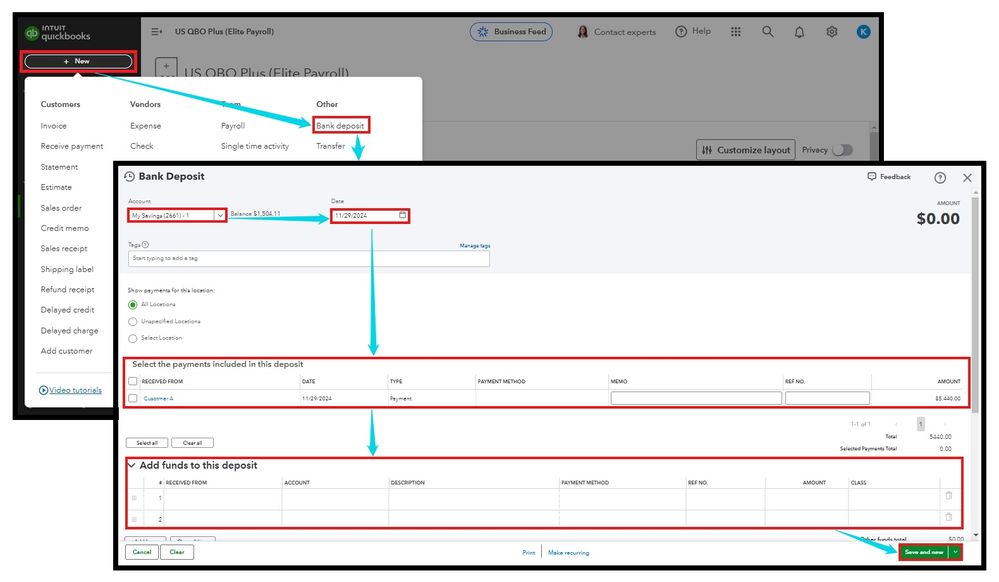Viewport: 999px width, 582px height.
Task: Open notifications bell icon
Action: tap(799, 32)
